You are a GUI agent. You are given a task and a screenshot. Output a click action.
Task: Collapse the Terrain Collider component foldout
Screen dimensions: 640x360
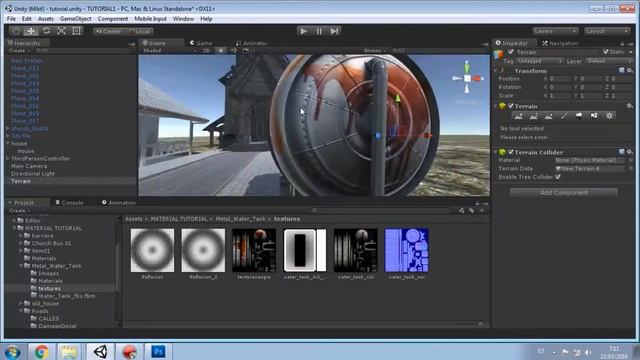(496, 152)
